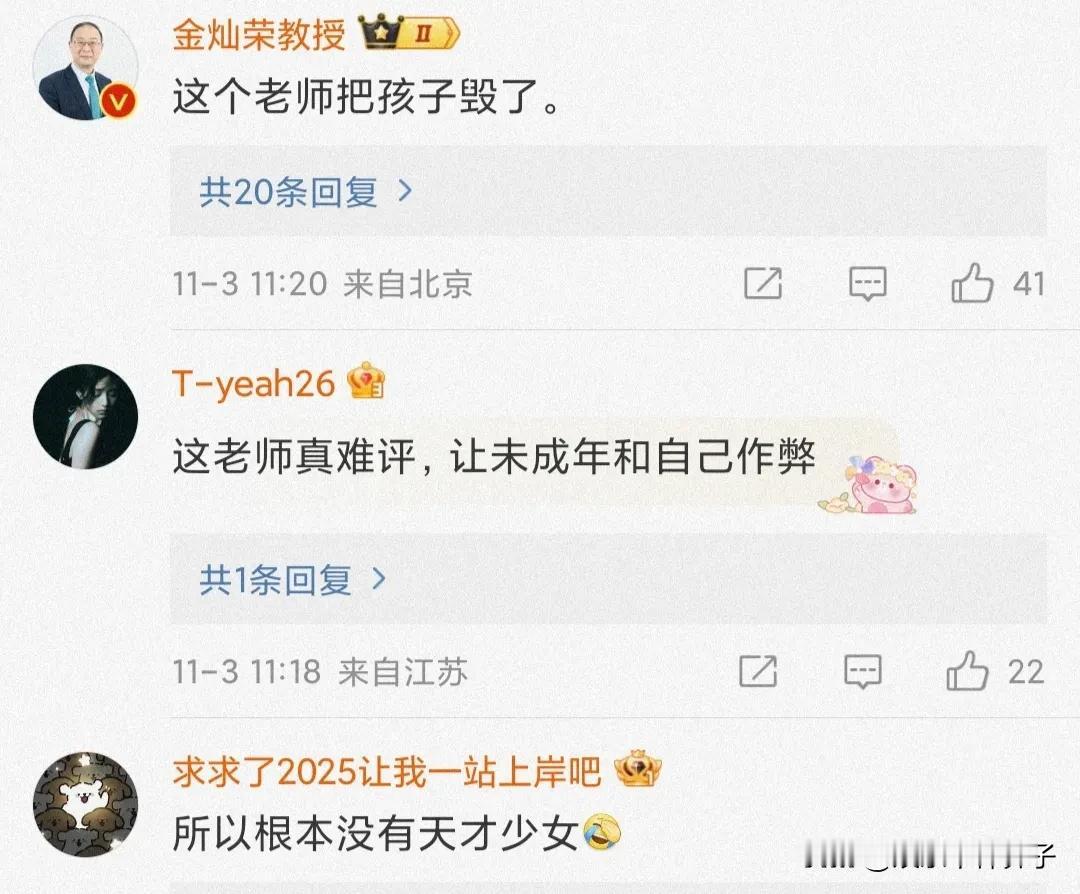View 金灿荣教授 avatar photo

[x=85, y=67]
